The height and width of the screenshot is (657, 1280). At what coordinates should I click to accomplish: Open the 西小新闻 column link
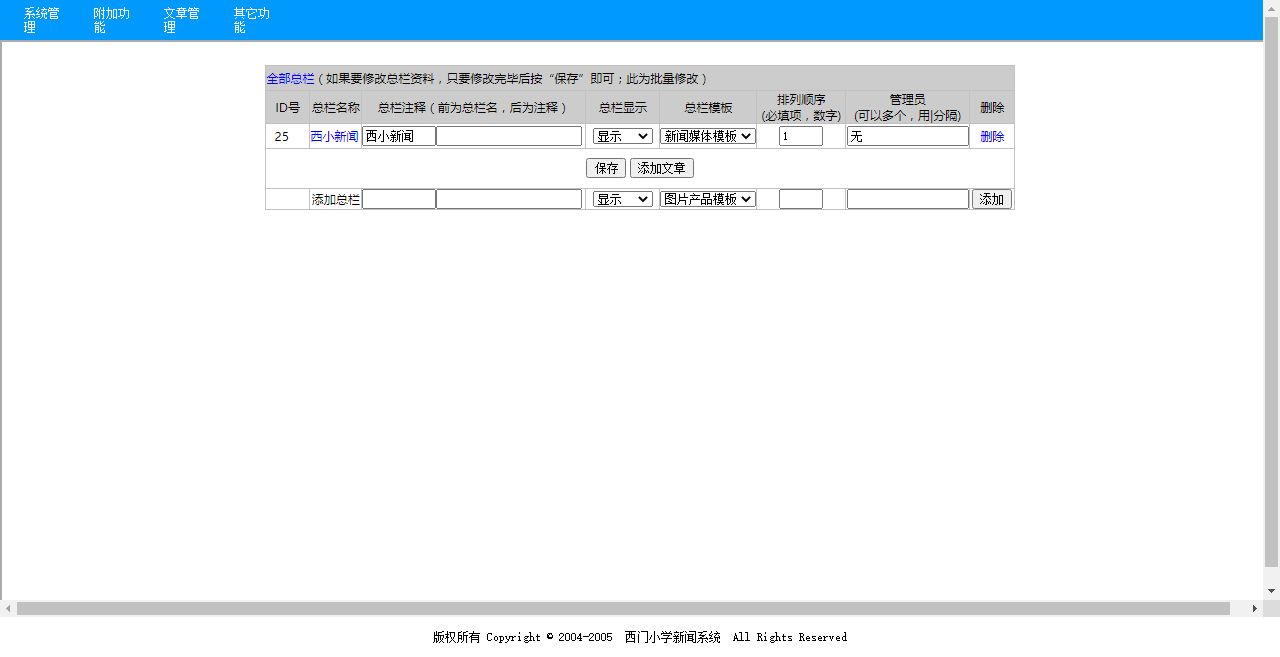click(x=334, y=136)
